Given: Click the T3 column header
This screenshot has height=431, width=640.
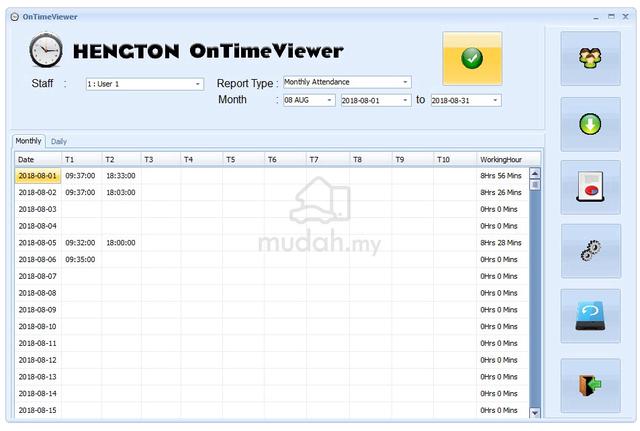Looking at the screenshot, I should pos(160,160).
